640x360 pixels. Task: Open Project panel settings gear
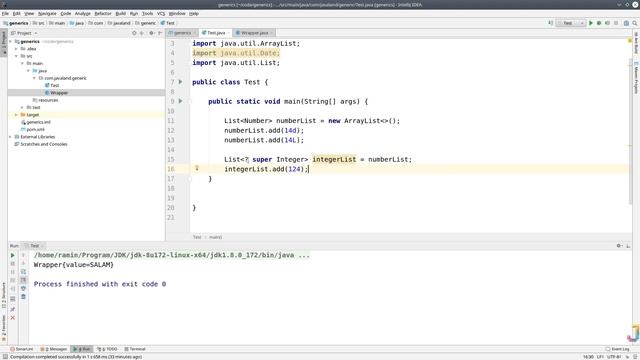151,33
